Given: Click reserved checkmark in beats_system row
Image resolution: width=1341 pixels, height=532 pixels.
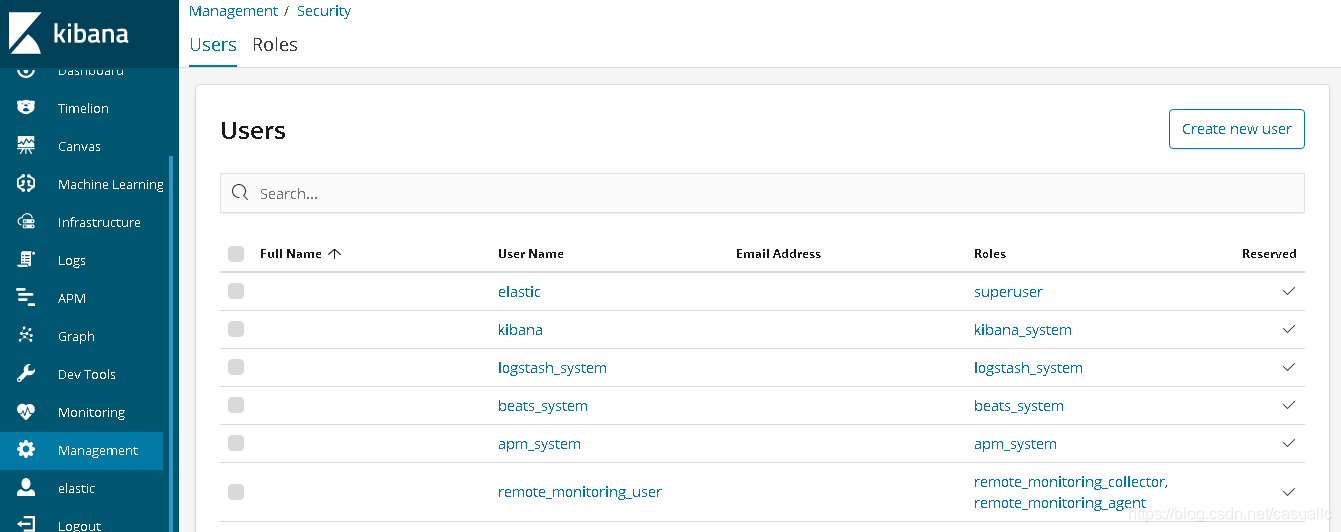Looking at the screenshot, I should point(1288,405).
